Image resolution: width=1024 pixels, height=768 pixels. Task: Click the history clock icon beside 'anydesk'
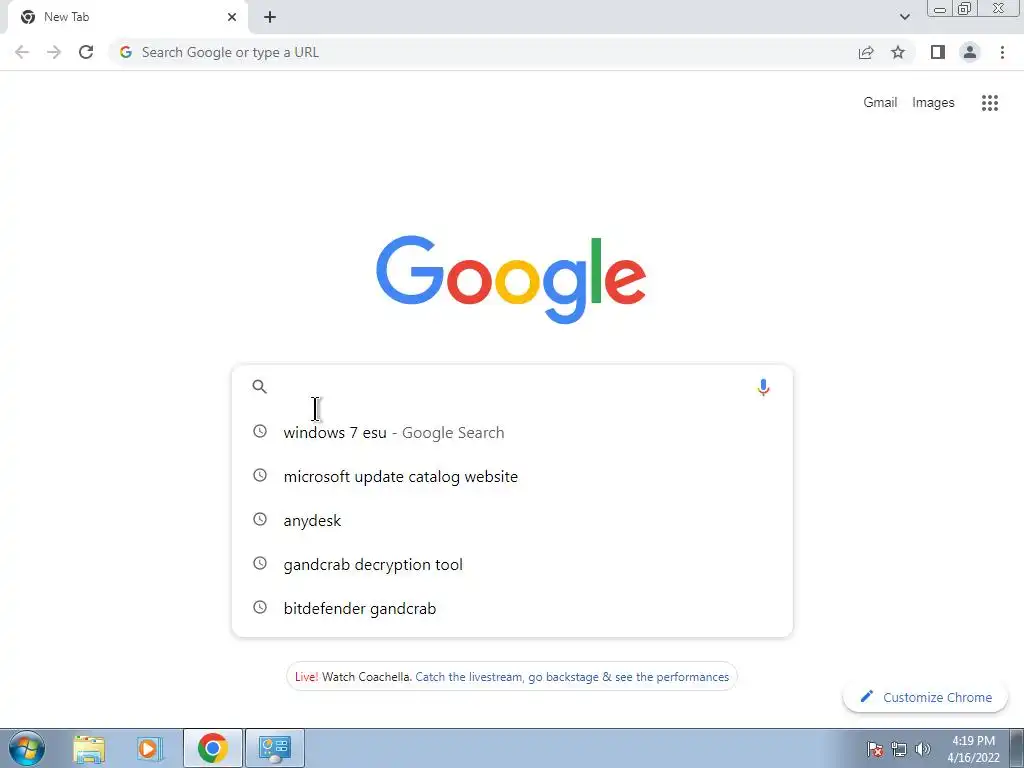click(x=260, y=519)
